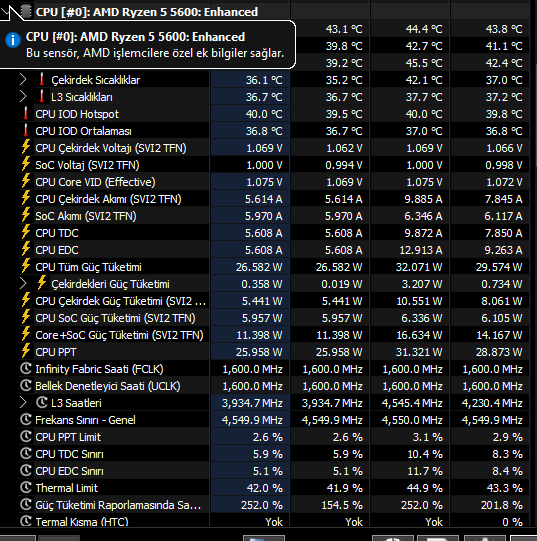Click the clock icon beside Infinity Fabric Saati
The height and width of the screenshot is (541, 537).
point(26,368)
